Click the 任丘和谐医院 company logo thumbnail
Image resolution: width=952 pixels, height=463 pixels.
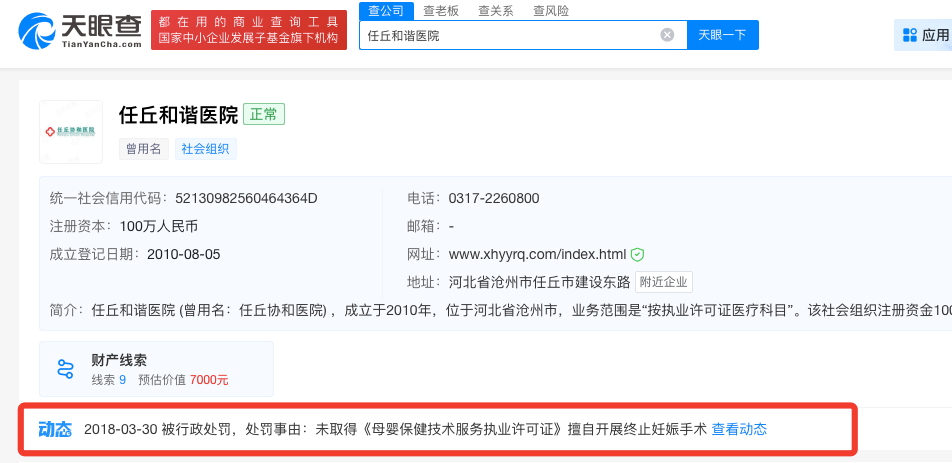[x=71, y=132]
